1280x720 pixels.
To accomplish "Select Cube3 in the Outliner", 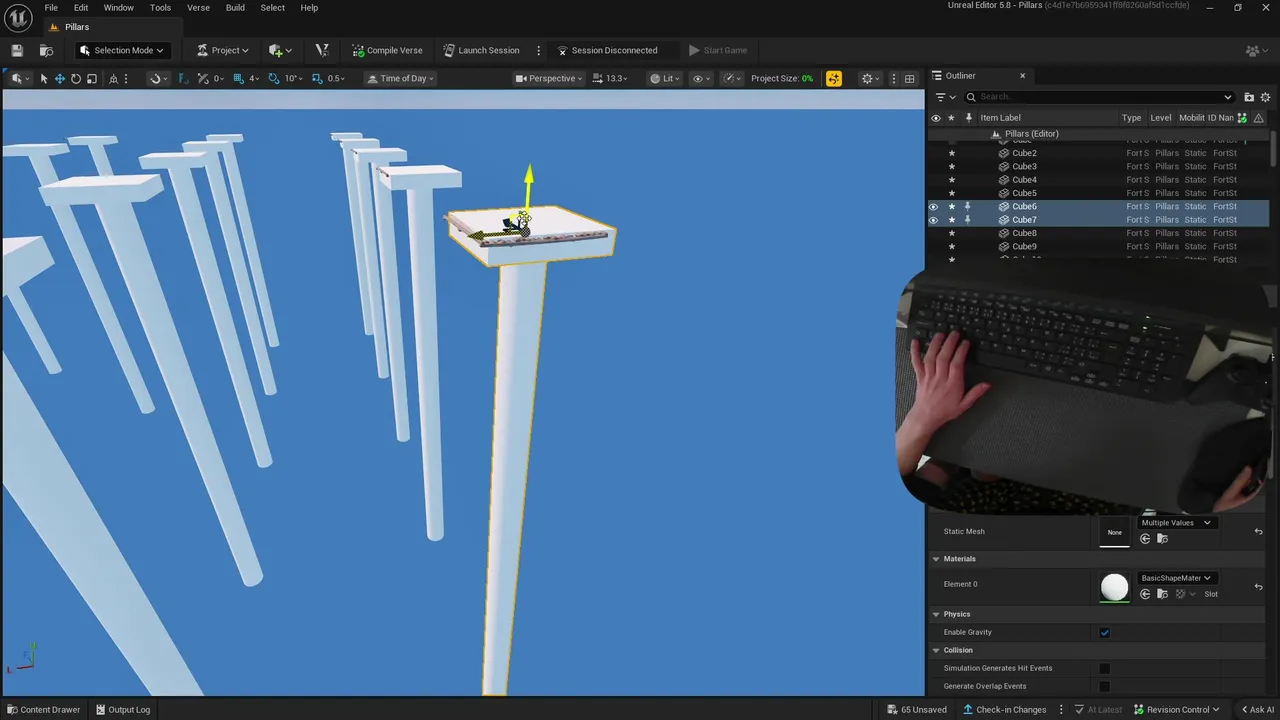I will 1024,167.
